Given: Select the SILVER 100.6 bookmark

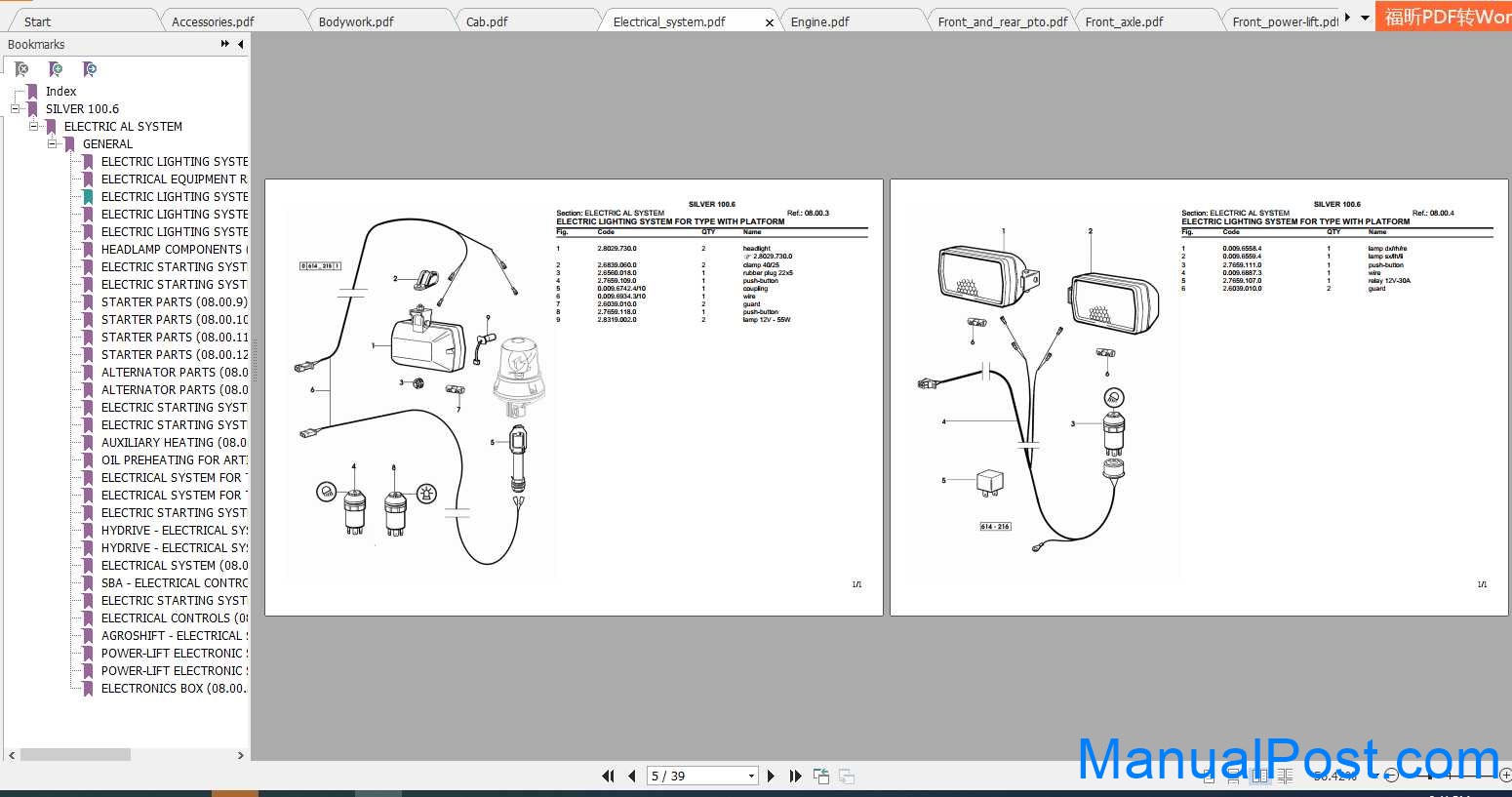Looking at the screenshot, I should (82, 109).
